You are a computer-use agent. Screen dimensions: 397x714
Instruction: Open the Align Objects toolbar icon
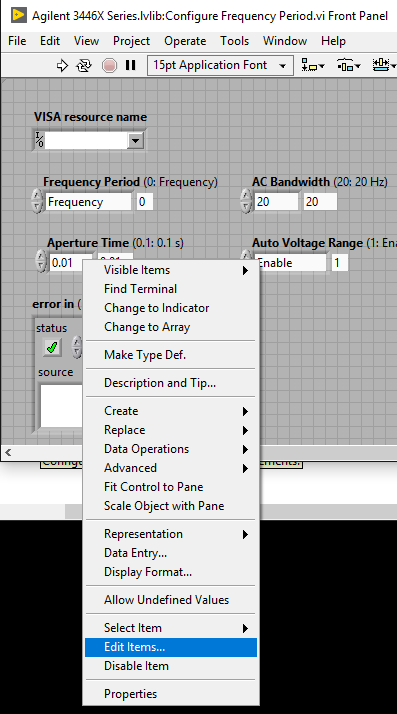tap(313, 66)
